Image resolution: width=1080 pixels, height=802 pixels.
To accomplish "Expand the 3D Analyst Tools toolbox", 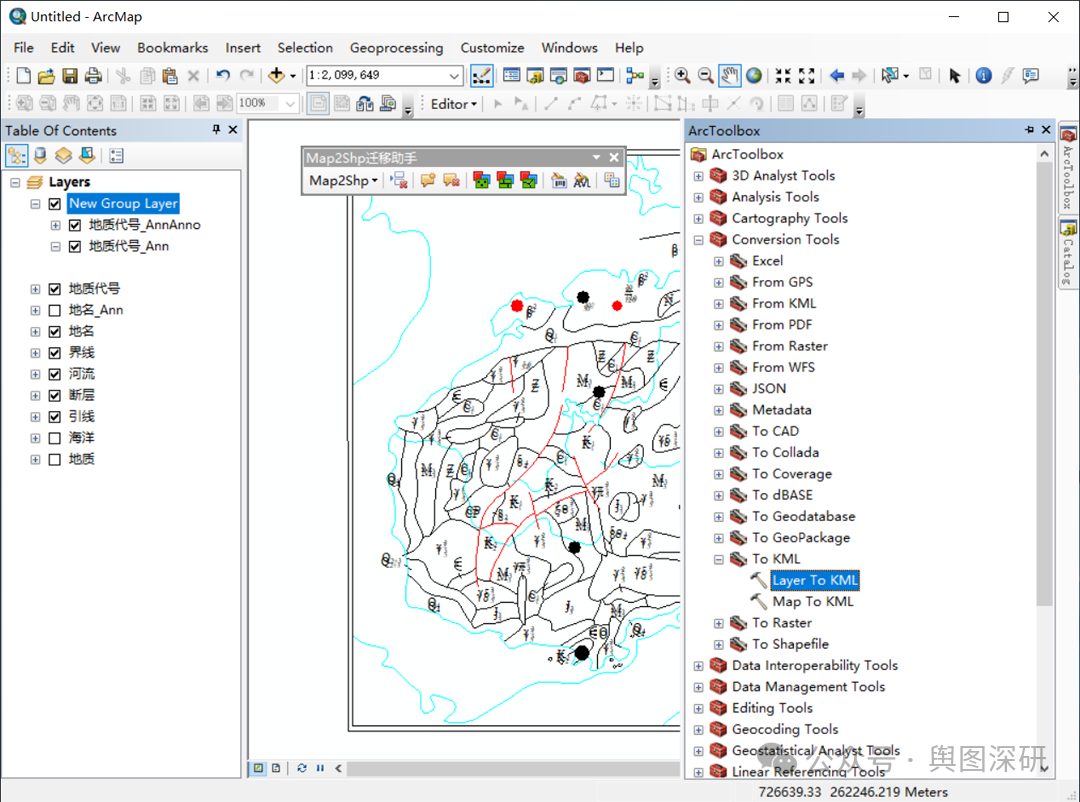I will (x=699, y=176).
